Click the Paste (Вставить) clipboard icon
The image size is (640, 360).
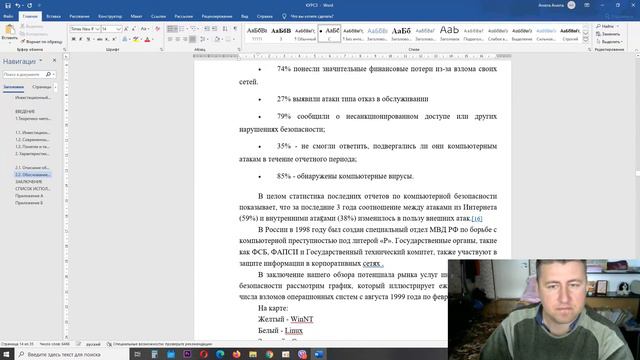coord(9,30)
